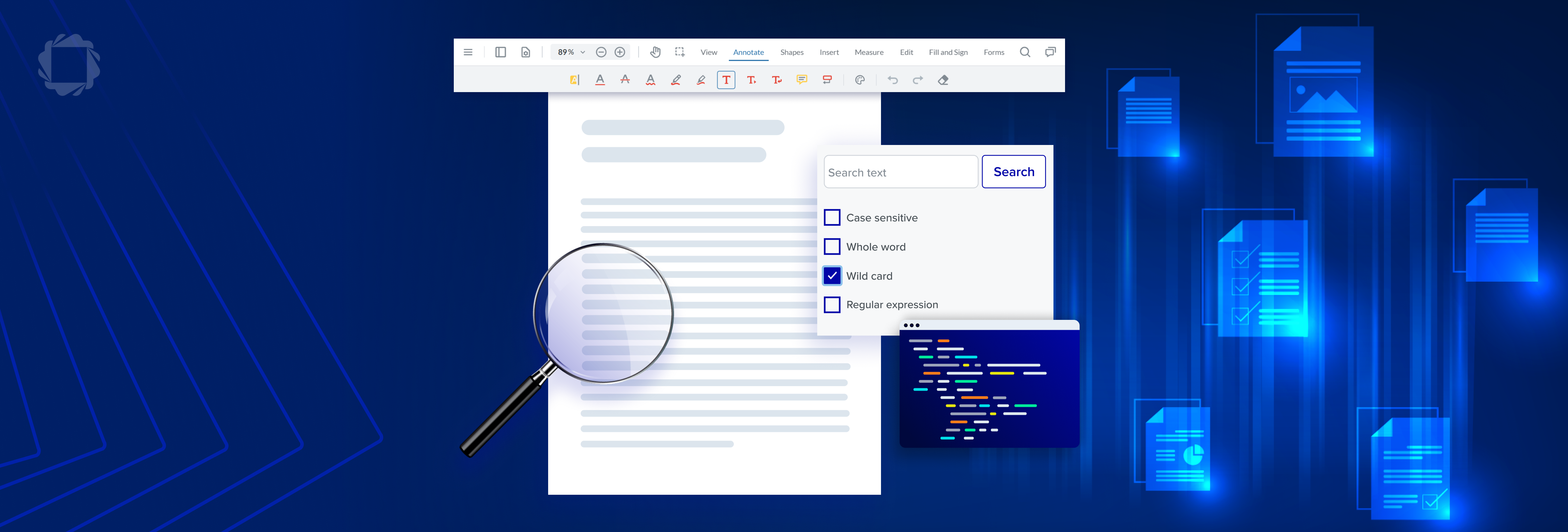
Task: Zoom in with the plus icon
Action: 620,53
